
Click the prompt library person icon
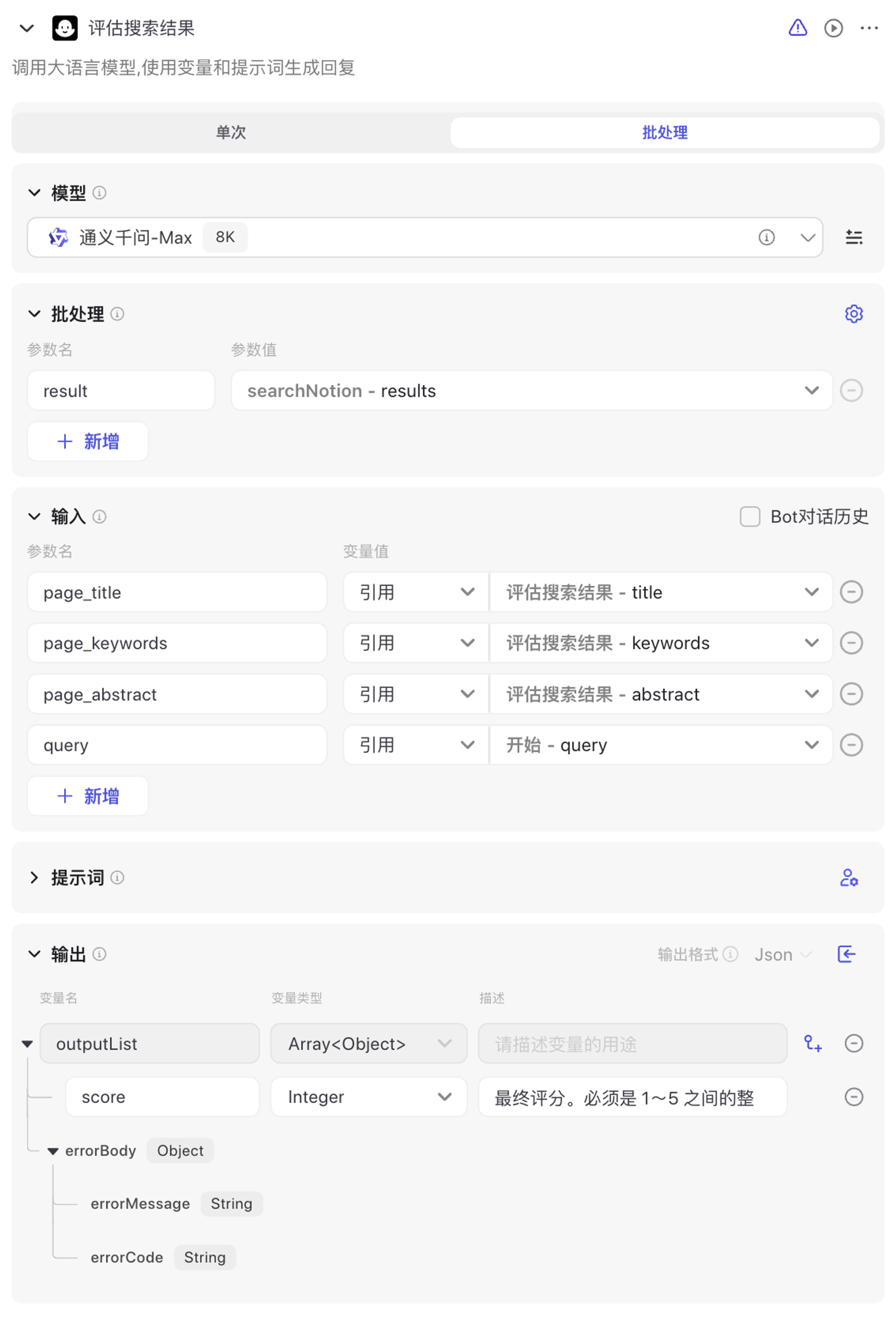pos(849,878)
